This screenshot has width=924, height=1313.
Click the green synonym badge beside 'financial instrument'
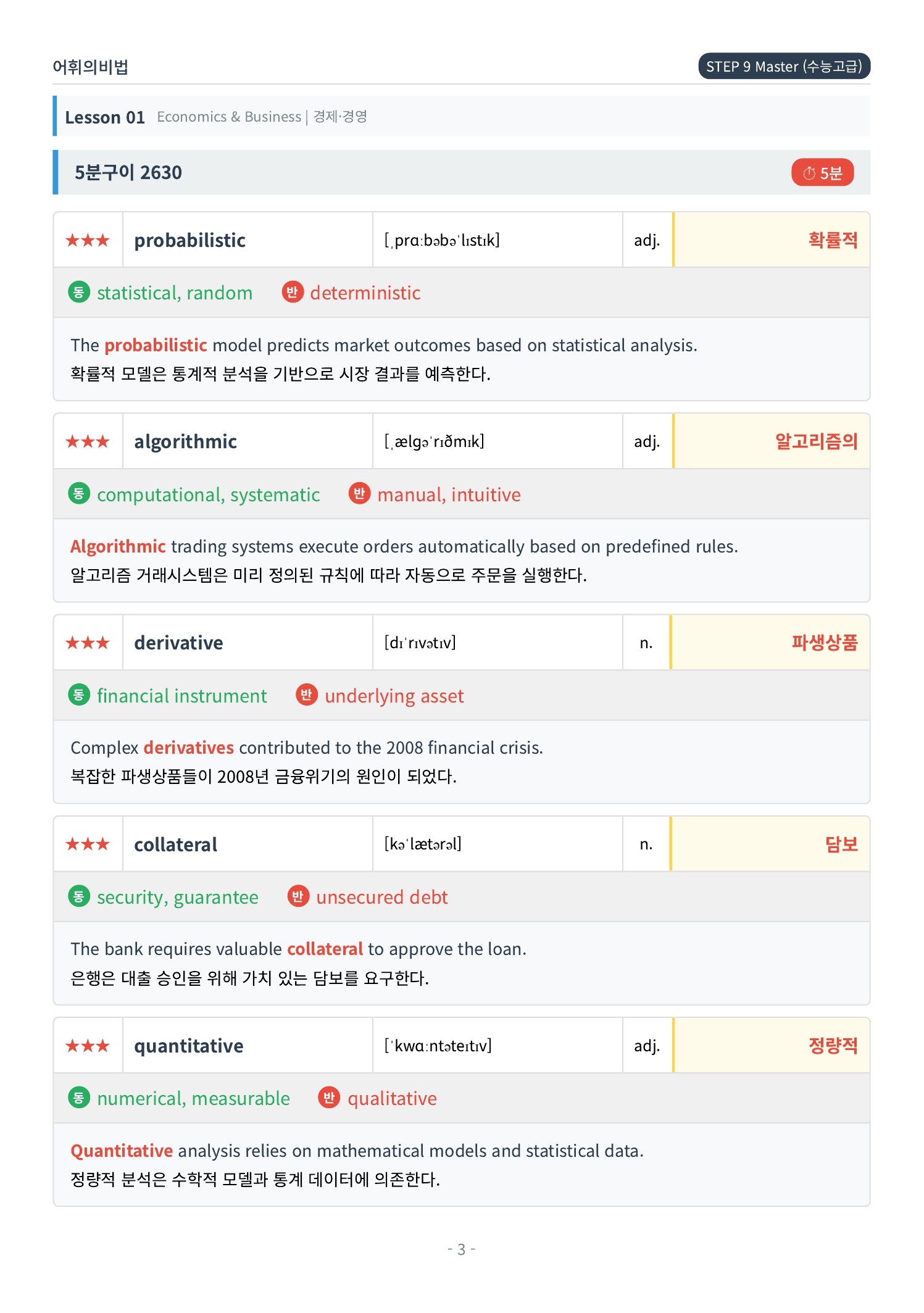click(78, 695)
